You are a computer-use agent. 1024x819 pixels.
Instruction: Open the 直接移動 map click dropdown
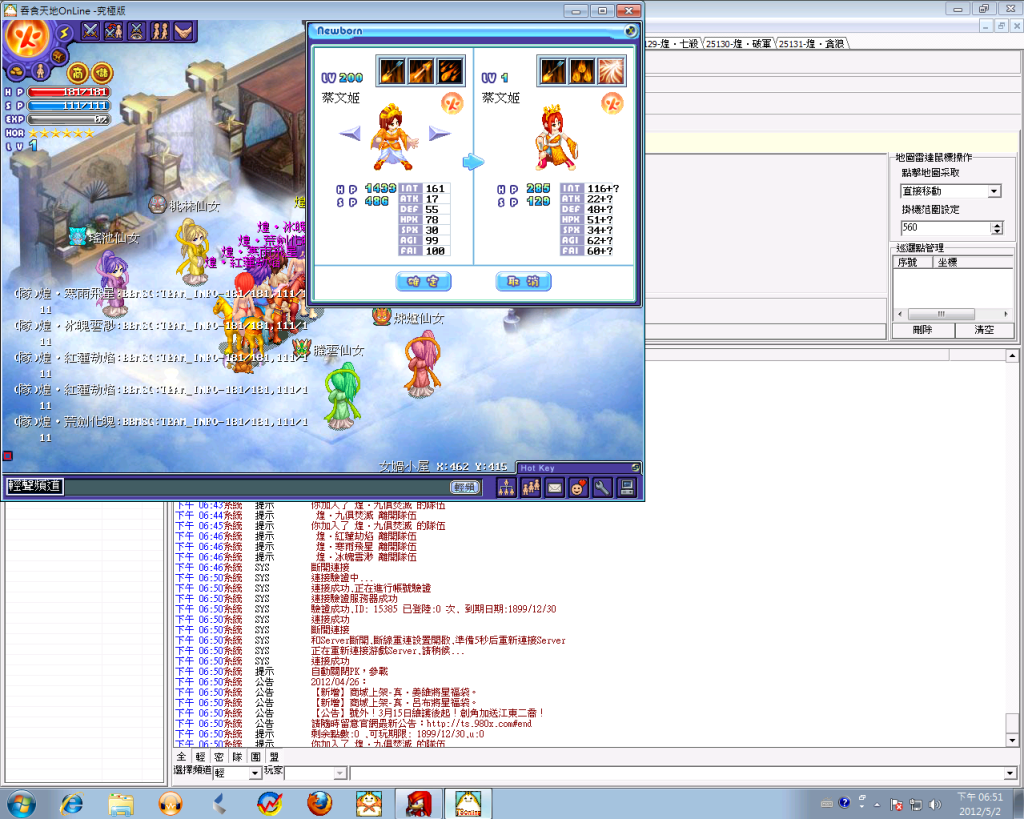(994, 191)
